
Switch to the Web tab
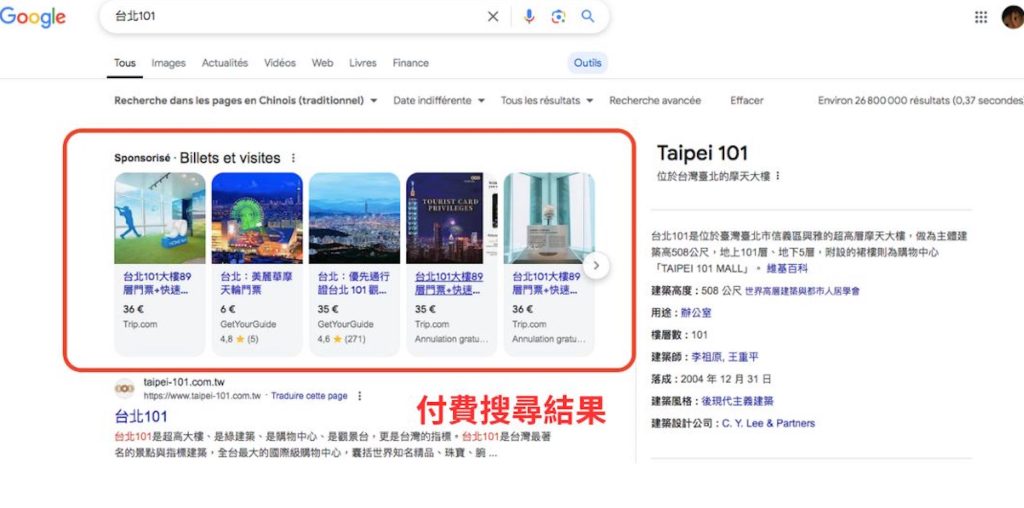tap(322, 63)
